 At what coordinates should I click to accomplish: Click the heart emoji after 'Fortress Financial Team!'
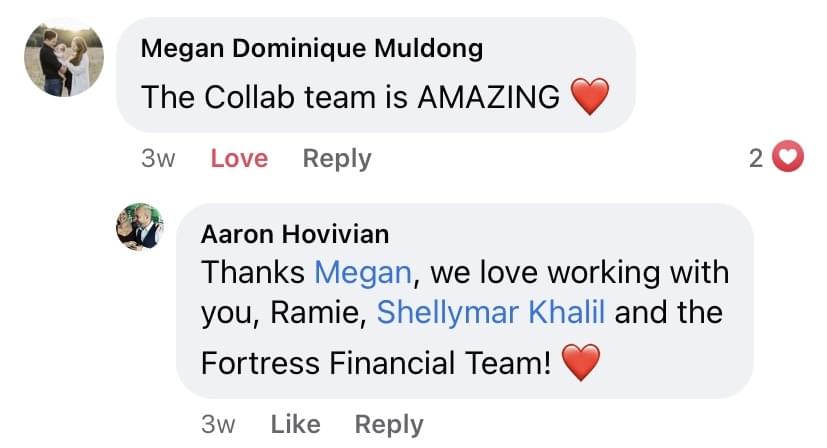580,363
